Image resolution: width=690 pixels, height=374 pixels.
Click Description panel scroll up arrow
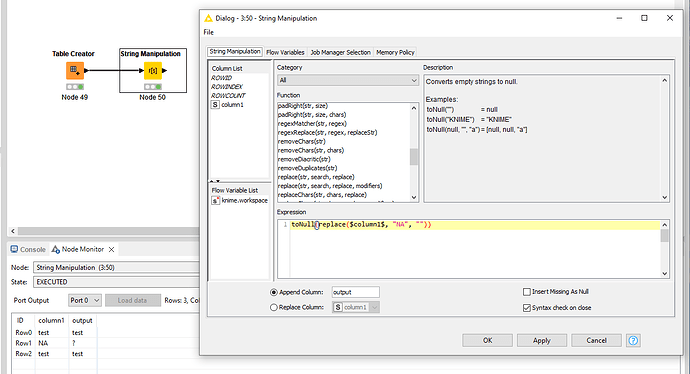click(664, 81)
